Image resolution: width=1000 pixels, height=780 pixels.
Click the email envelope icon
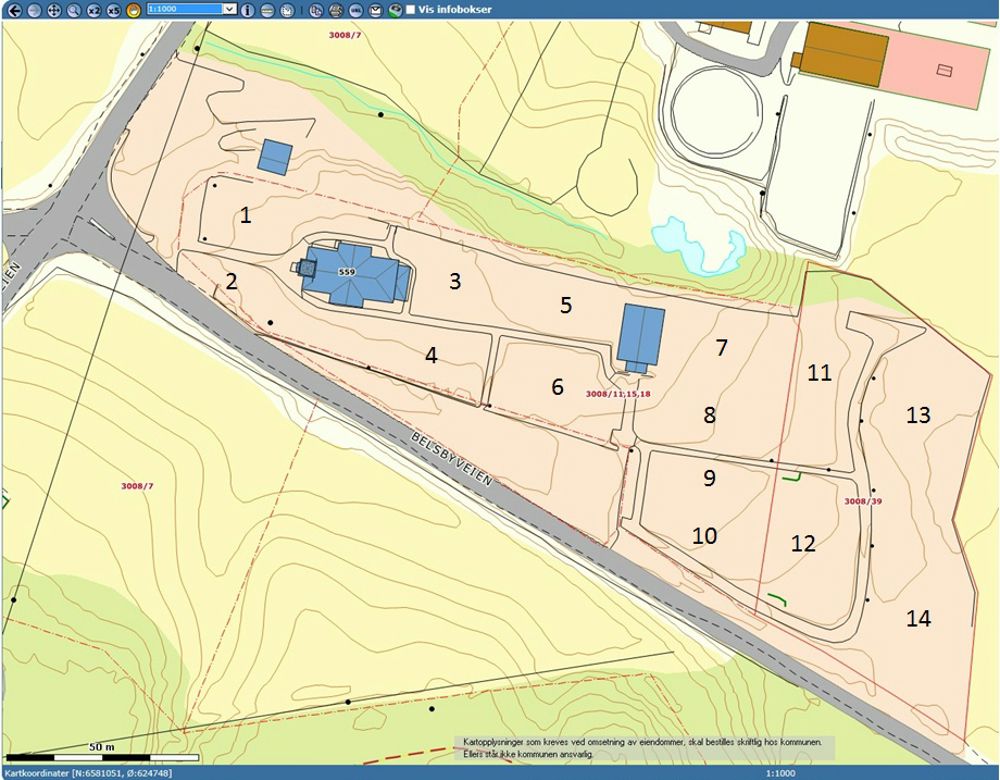point(375,10)
